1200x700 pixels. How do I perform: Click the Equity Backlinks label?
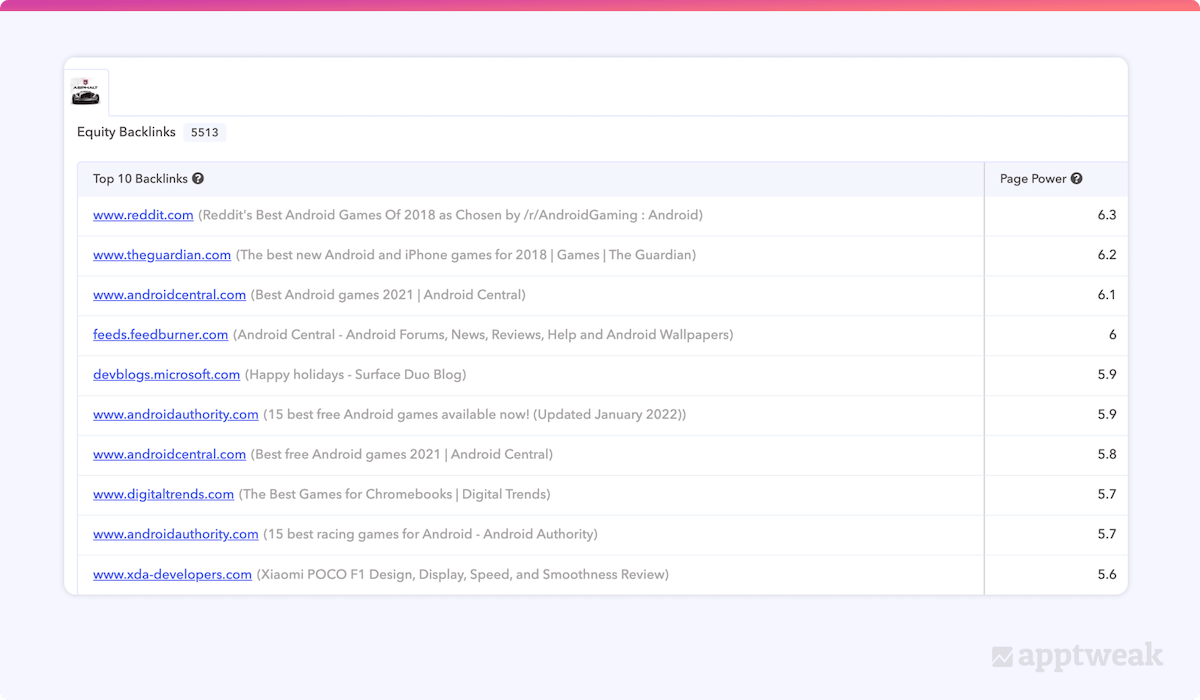(x=126, y=132)
